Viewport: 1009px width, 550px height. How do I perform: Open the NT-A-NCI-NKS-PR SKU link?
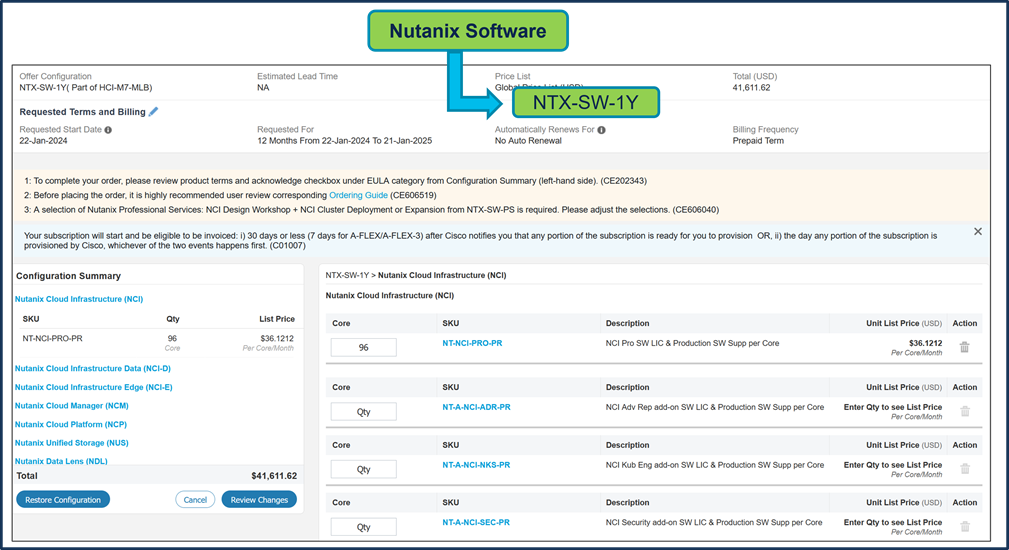476,465
